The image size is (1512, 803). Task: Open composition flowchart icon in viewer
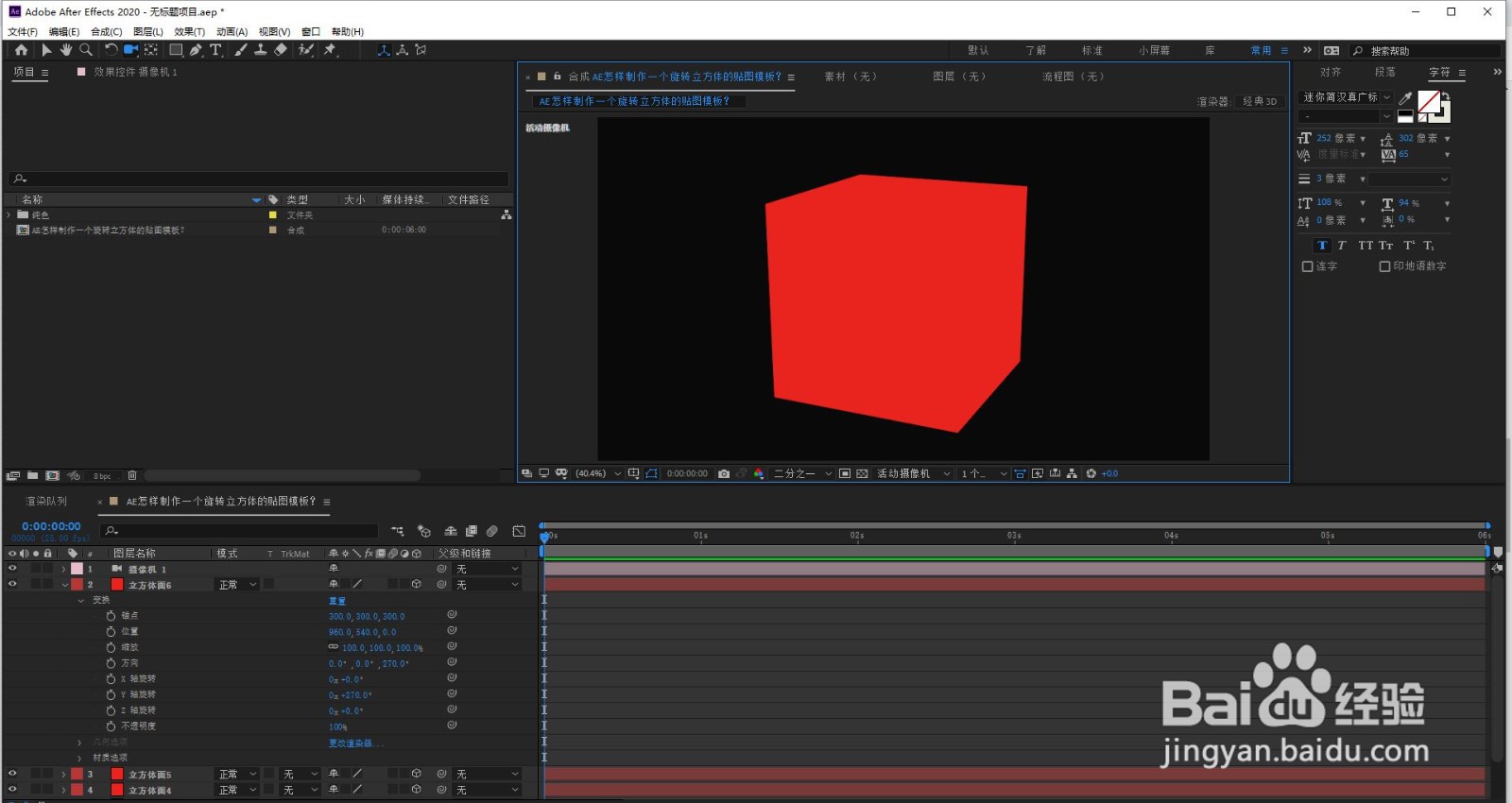(1072, 474)
